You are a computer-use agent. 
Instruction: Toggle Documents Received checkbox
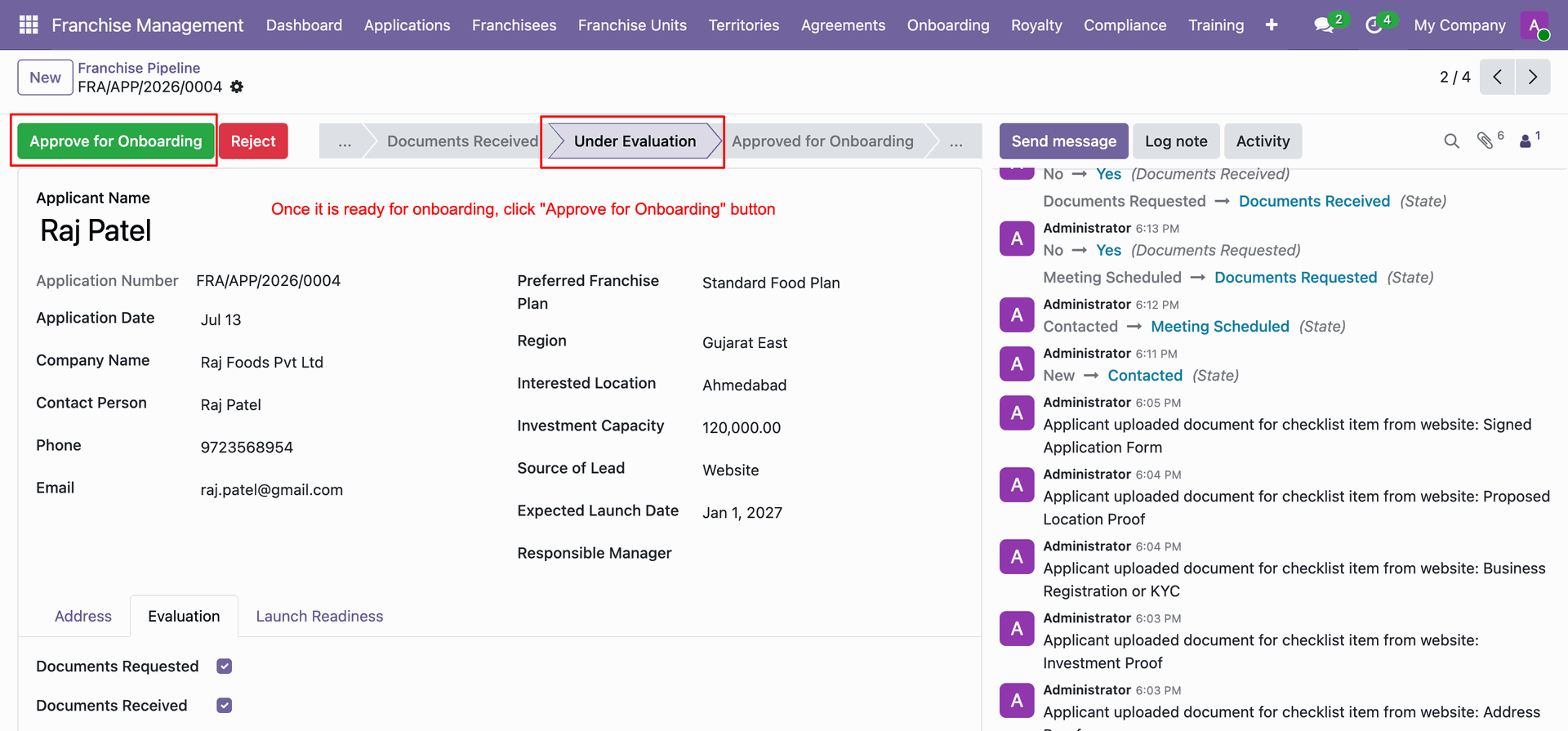pyautogui.click(x=225, y=706)
